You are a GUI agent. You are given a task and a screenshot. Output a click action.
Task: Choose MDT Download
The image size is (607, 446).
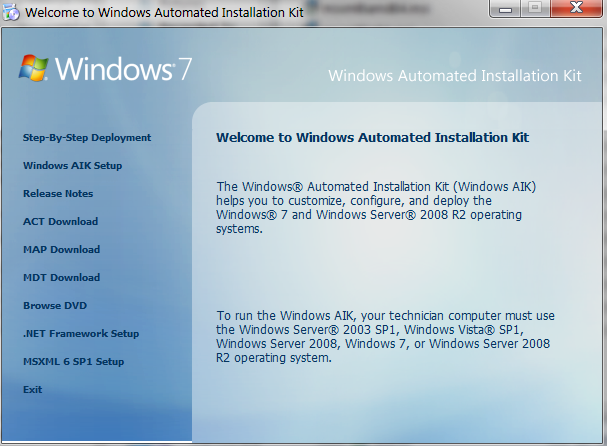click(x=62, y=278)
